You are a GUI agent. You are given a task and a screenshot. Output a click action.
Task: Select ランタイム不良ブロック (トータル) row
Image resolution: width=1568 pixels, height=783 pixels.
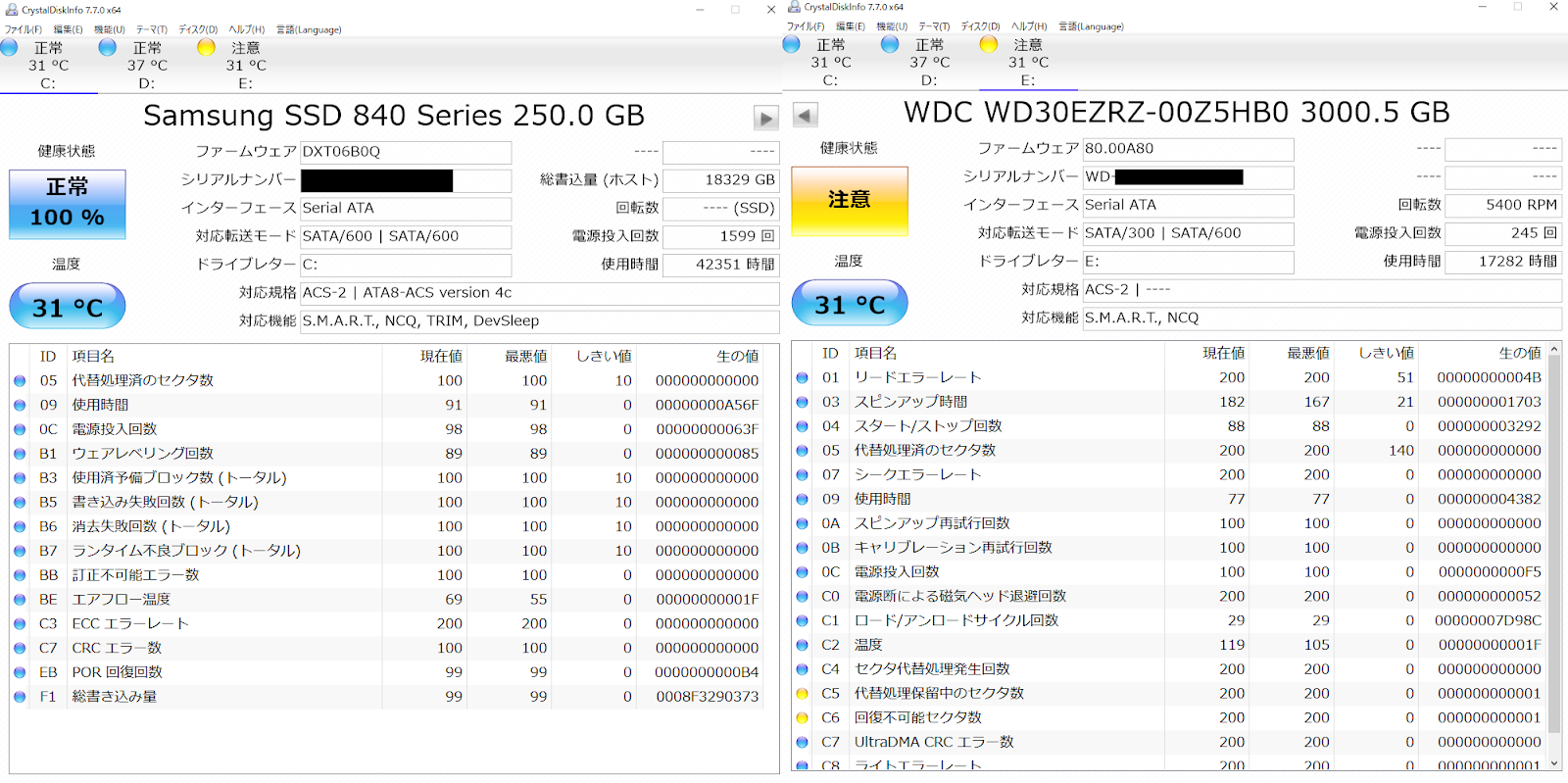(x=394, y=551)
